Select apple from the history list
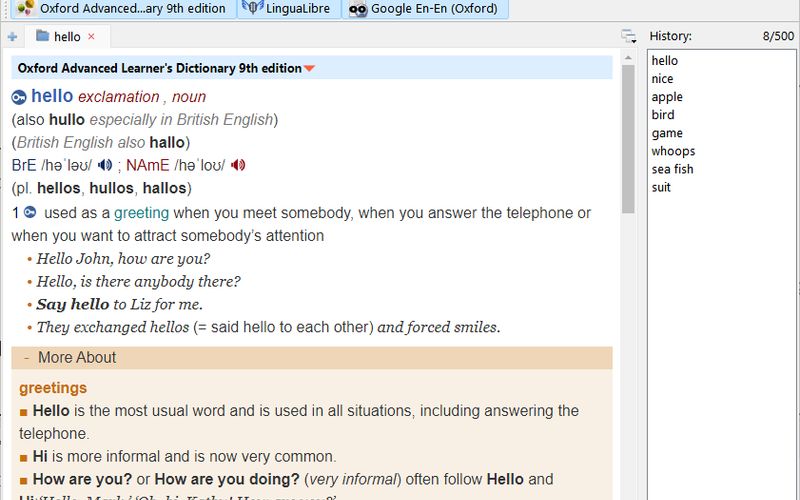Viewport: 800px width, 500px height. click(667, 97)
